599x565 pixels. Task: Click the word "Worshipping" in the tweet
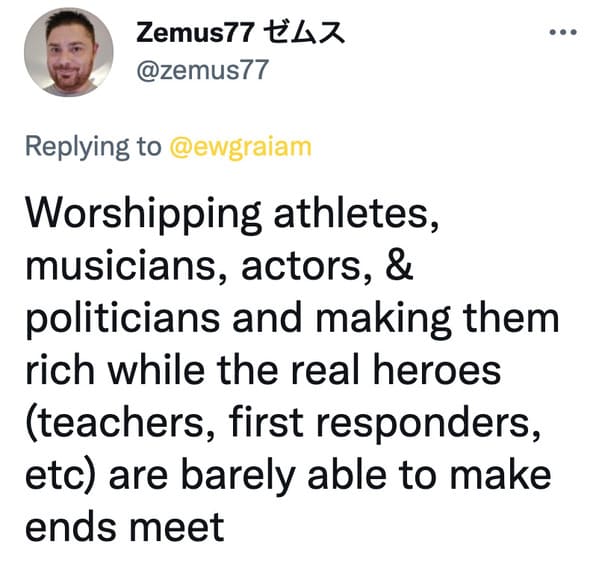coord(143,215)
